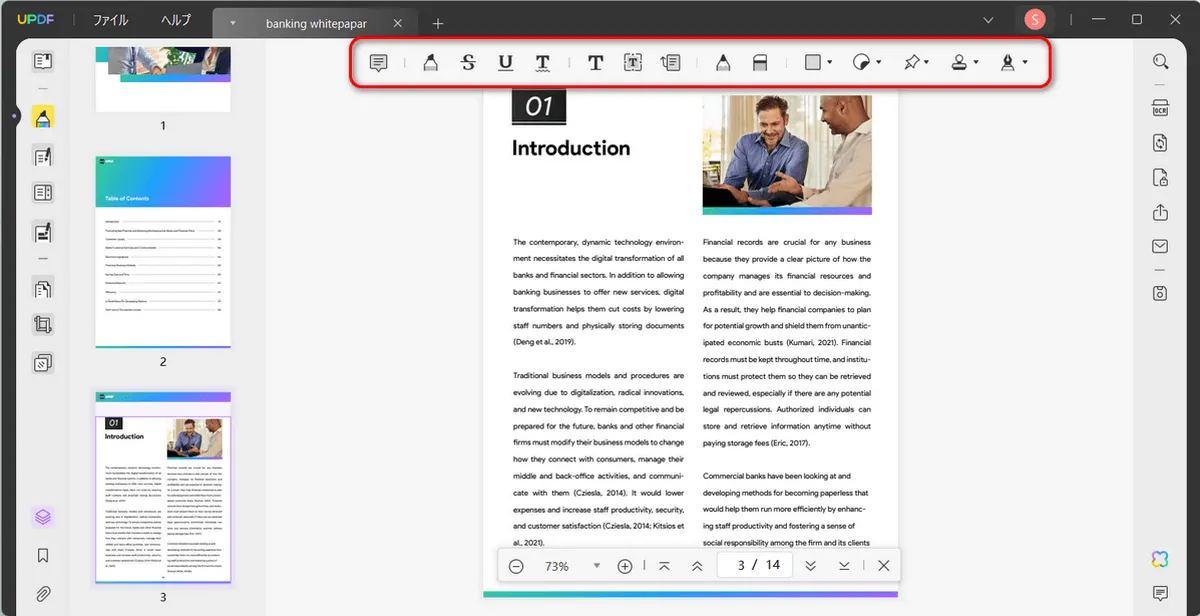Select the pencil drawing tool
The width and height of the screenshot is (1200, 616).
coord(722,63)
